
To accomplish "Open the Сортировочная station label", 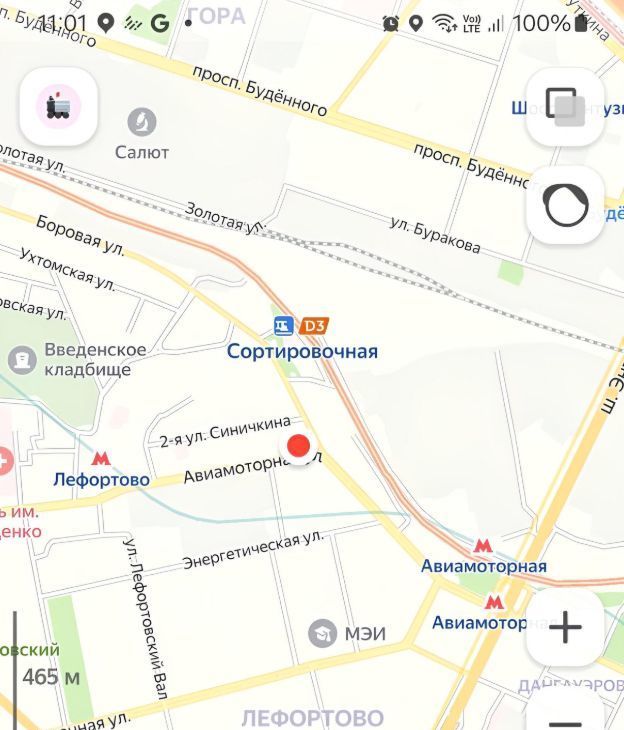I will click(302, 351).
